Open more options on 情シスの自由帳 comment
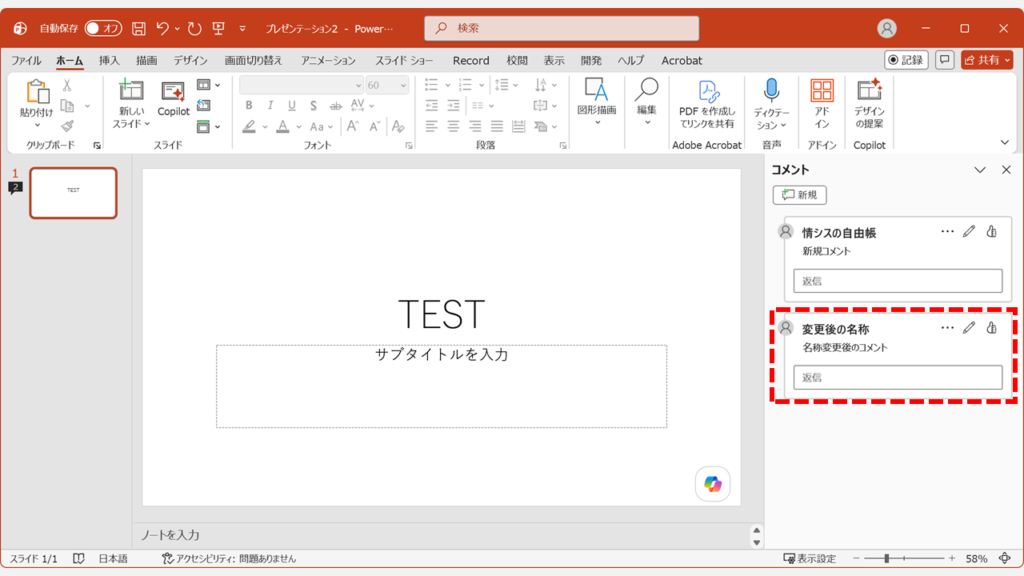The height and width of the screenshot is (576, 1024). coord(947,231)
